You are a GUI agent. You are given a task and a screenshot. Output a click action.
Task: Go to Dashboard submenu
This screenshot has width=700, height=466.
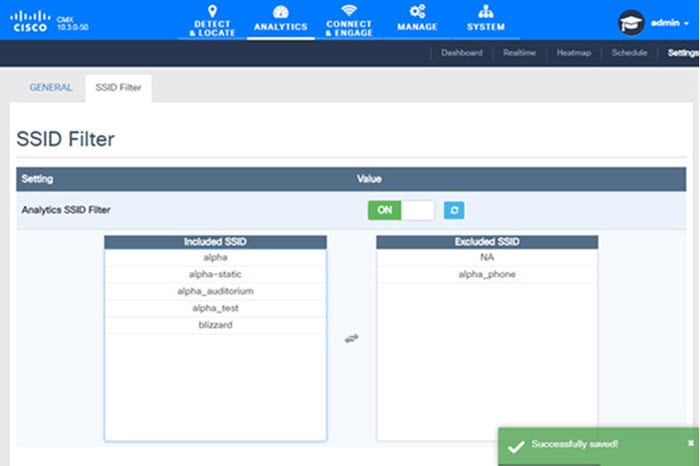462,53
